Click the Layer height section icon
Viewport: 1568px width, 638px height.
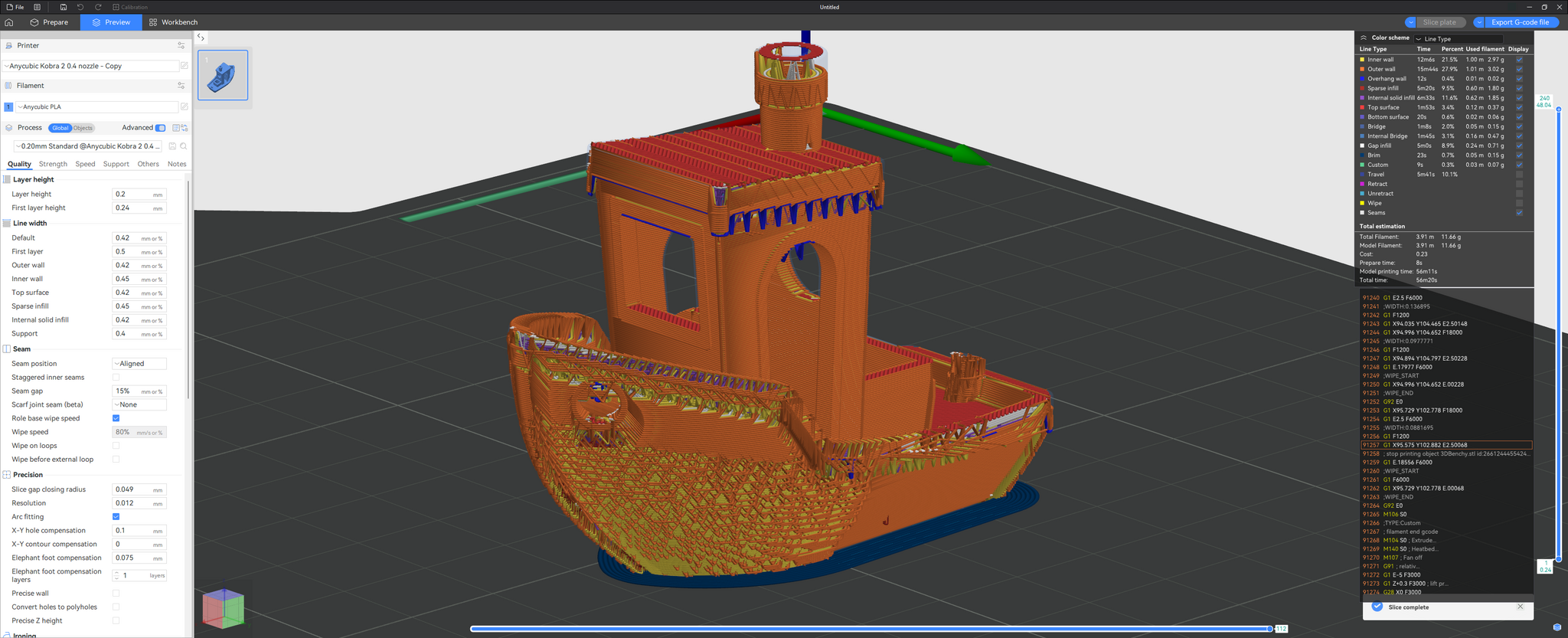[7, 179]
